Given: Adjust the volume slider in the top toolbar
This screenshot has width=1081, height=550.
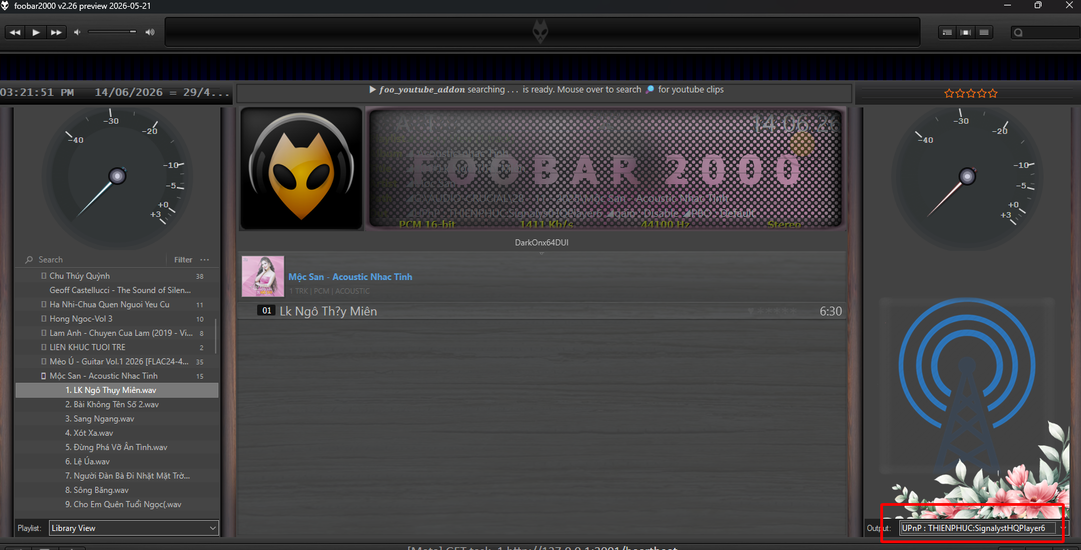Looking at the screenshot, I should [x=112, y=32].
